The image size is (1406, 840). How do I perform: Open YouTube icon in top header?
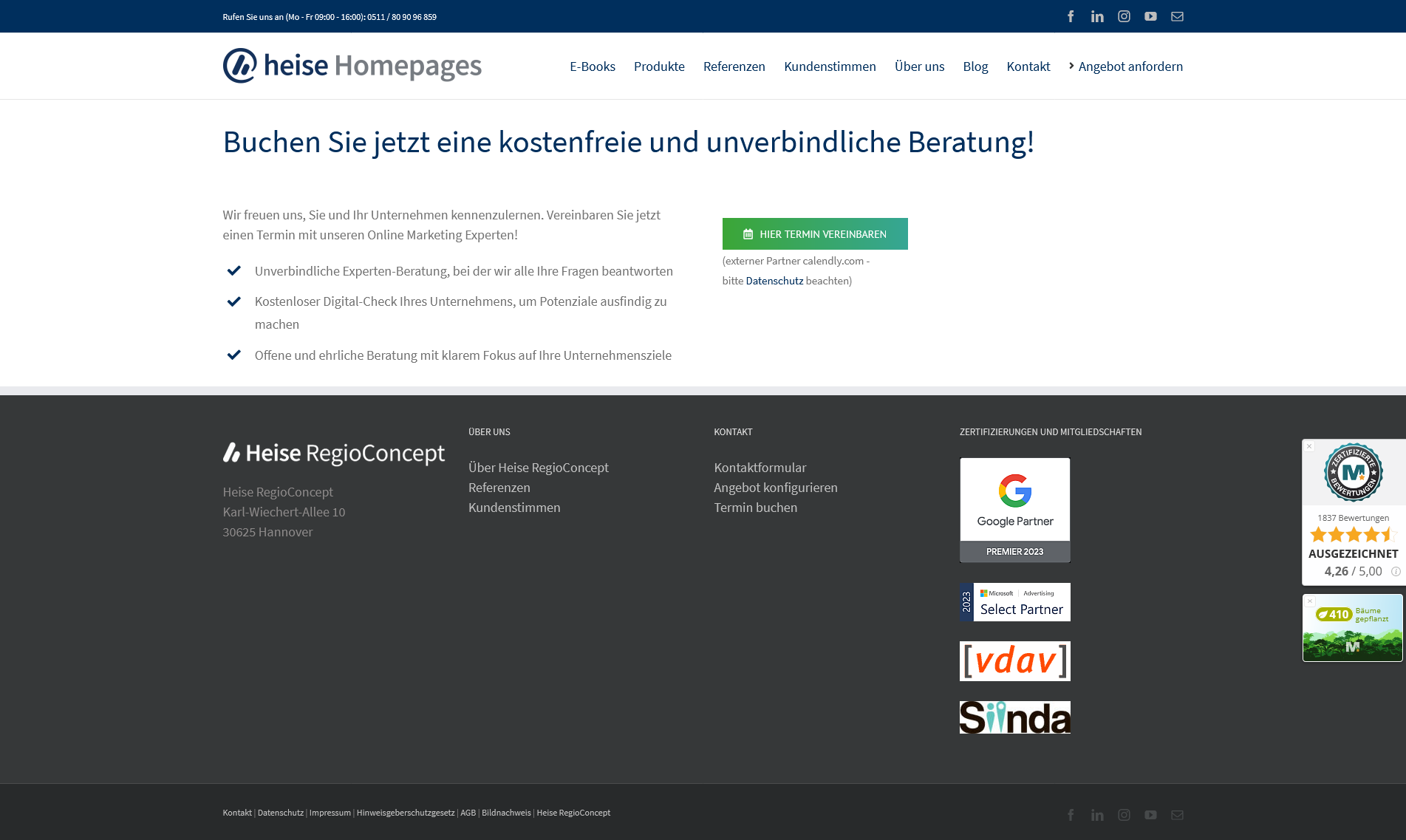(1150, 16)
